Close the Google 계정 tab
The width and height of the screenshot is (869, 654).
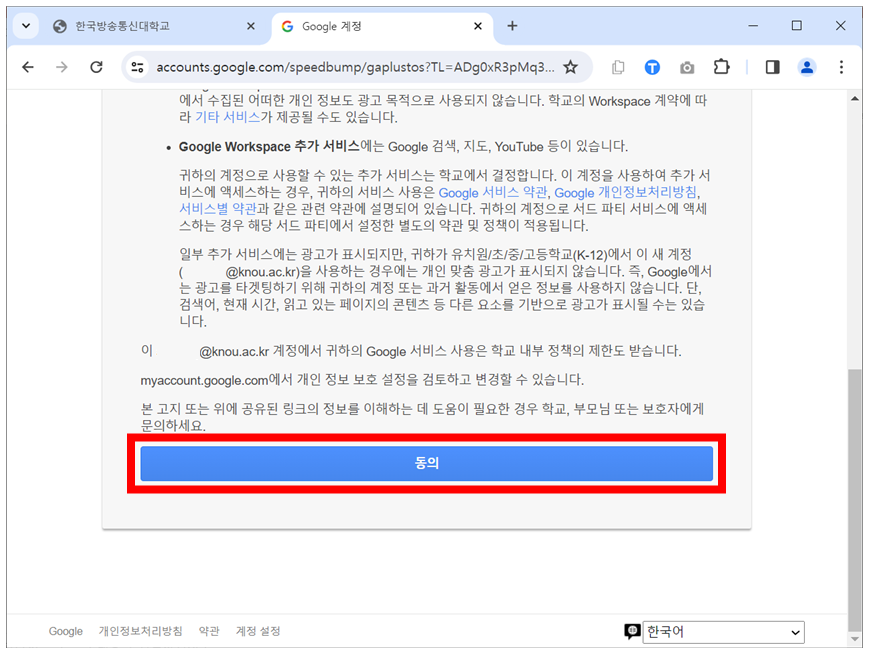click(x=478, y=26)
